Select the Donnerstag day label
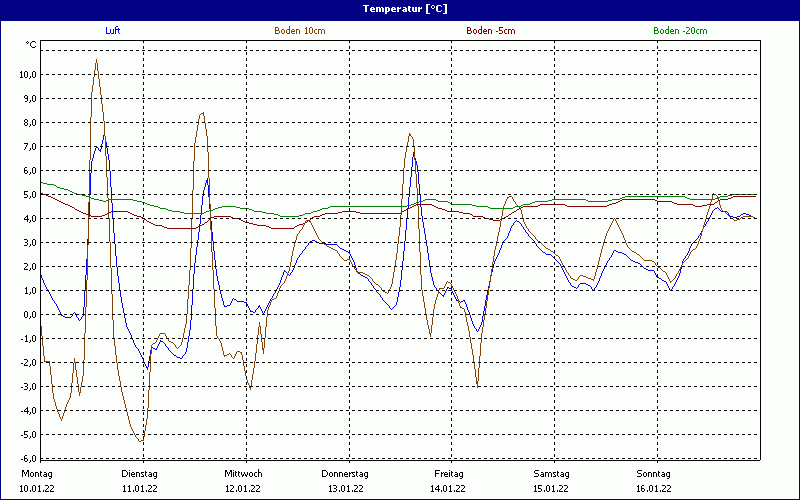 pos(345,473)
